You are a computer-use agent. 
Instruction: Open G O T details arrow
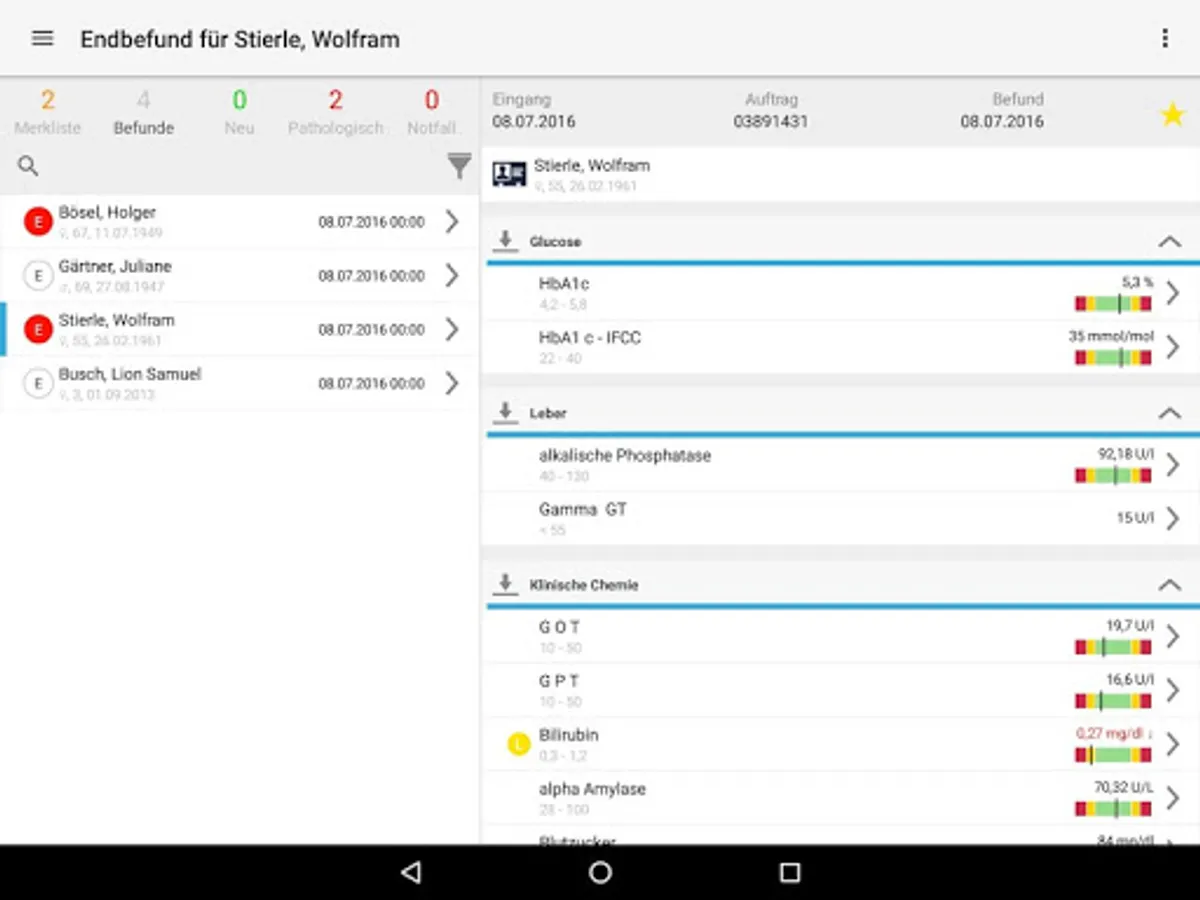[x=1173, y=637]
